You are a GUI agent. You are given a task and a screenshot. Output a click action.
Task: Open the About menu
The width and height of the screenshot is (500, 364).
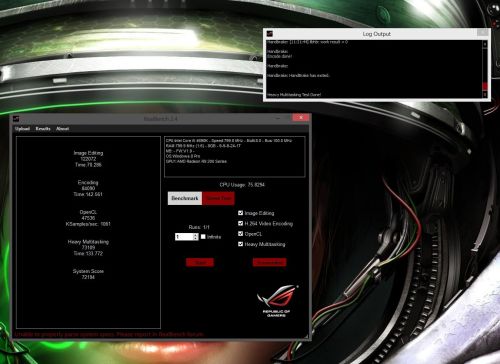click(62, 129)
